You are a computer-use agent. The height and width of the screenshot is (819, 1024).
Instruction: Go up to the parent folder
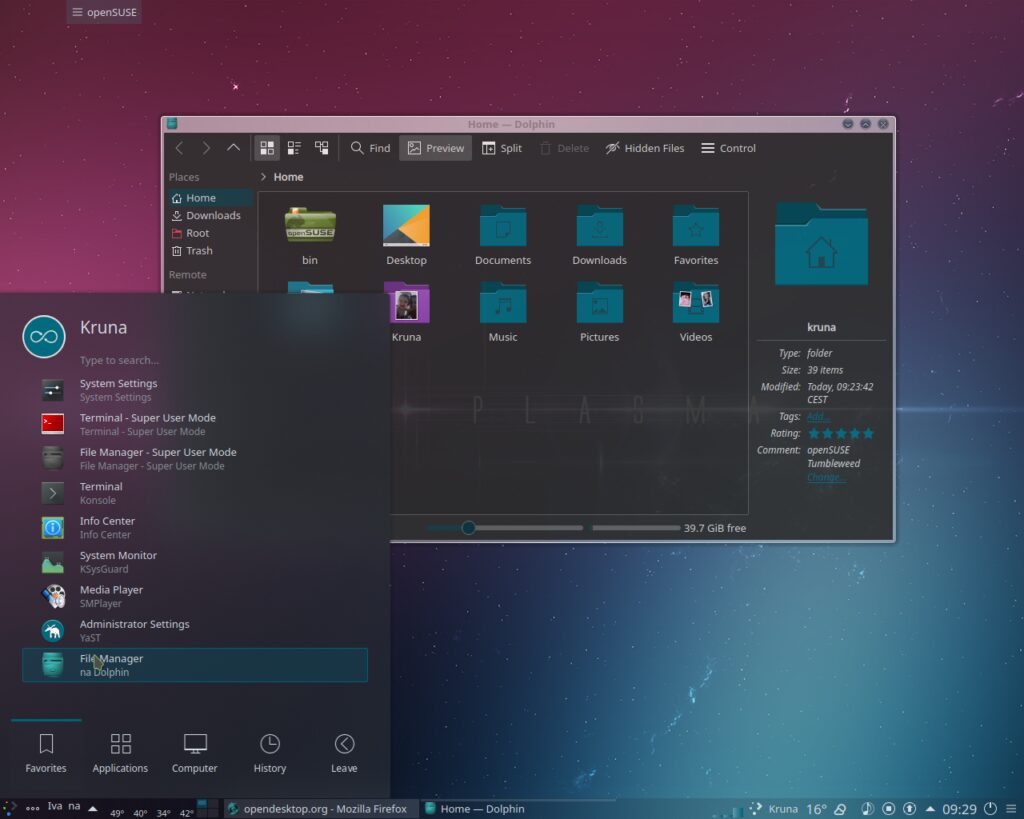pos(233,148)
